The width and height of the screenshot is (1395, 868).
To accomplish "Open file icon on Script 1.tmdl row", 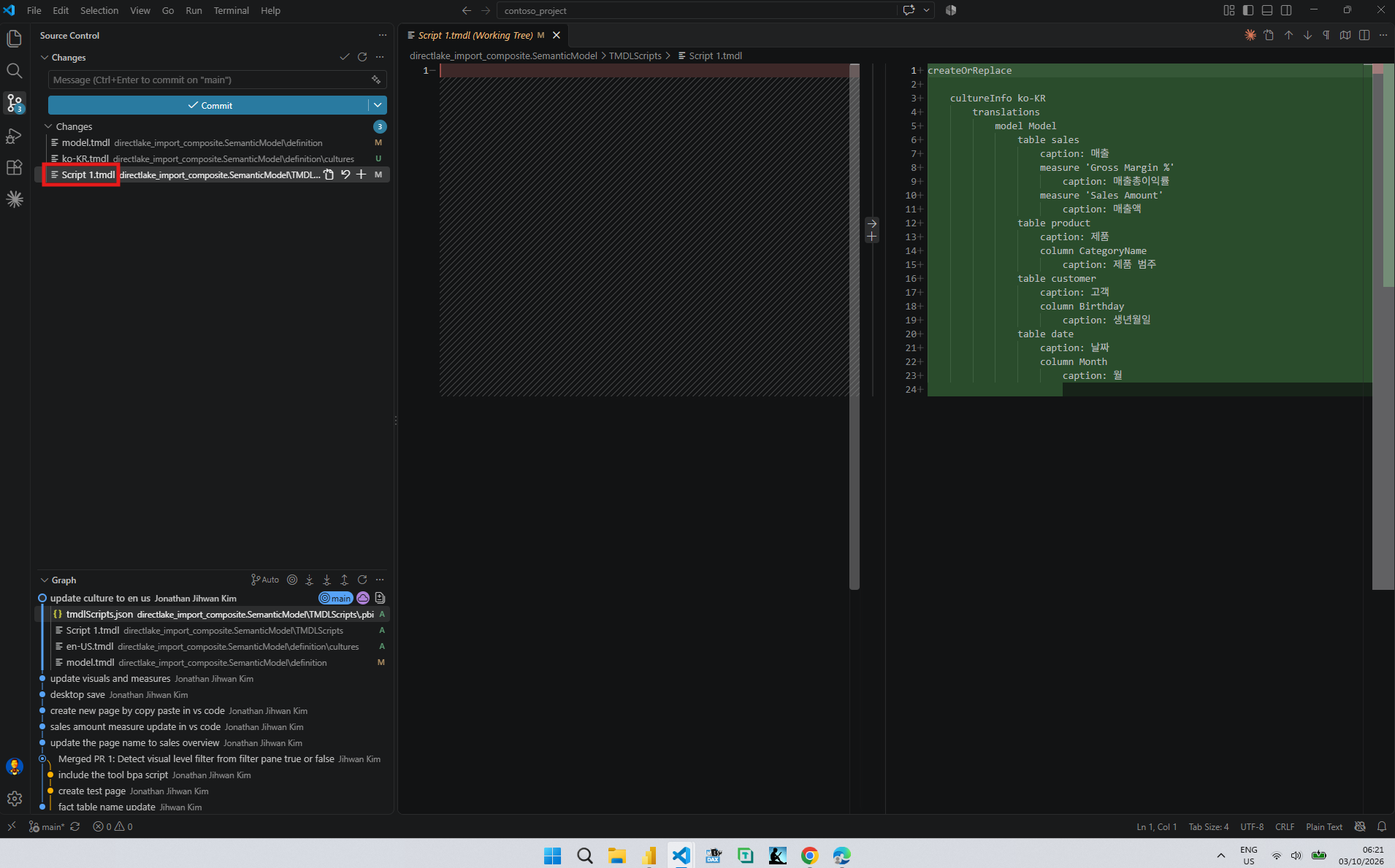I will 329,174.
